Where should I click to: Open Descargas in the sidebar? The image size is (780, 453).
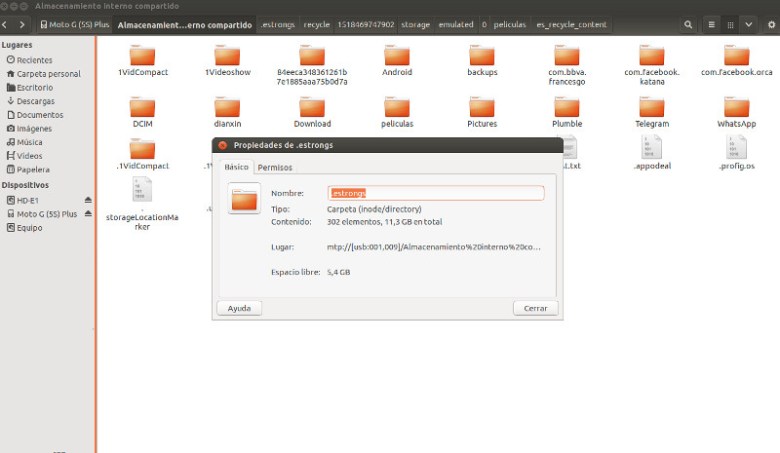(35, 101)
